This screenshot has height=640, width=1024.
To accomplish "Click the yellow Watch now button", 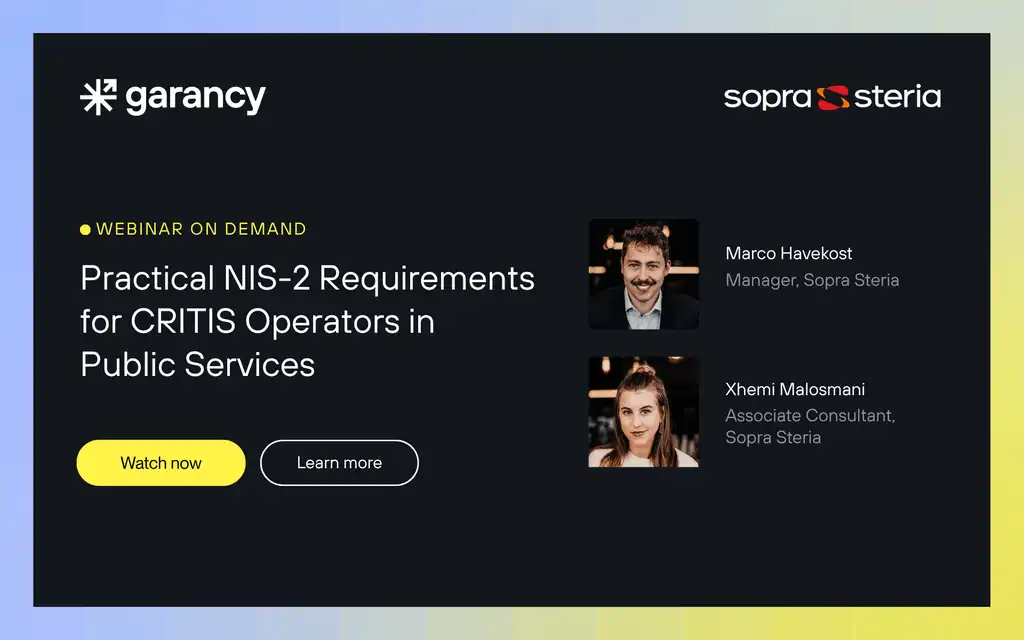I will 161,462.
